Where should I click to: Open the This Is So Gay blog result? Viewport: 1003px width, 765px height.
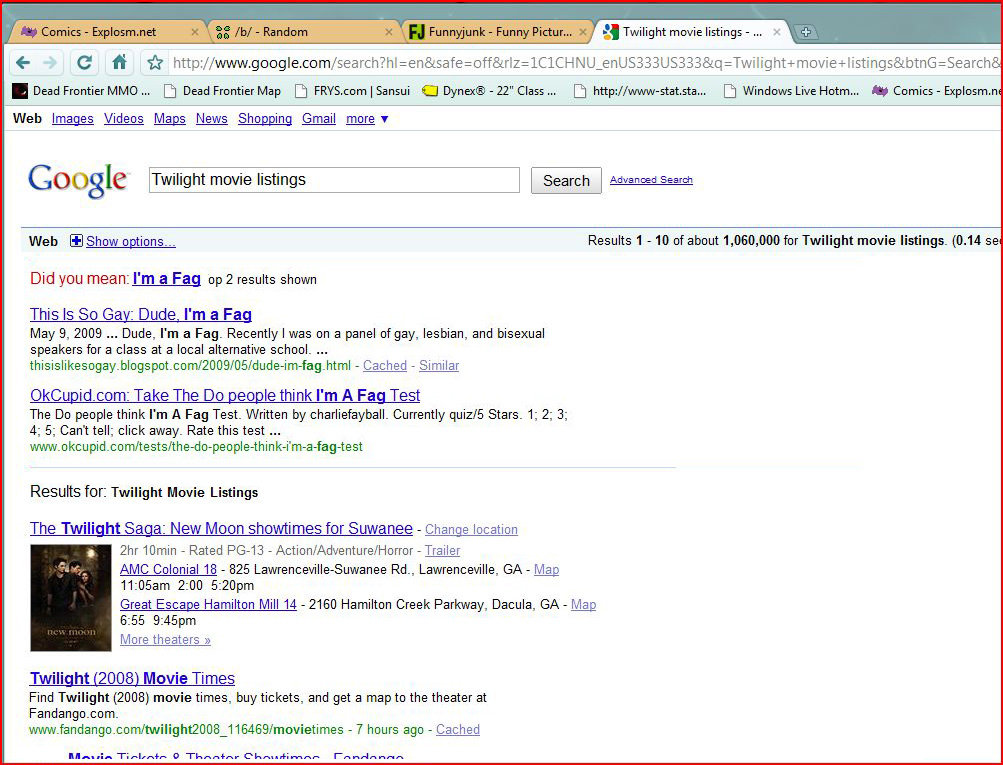click(x=141, y=314)
